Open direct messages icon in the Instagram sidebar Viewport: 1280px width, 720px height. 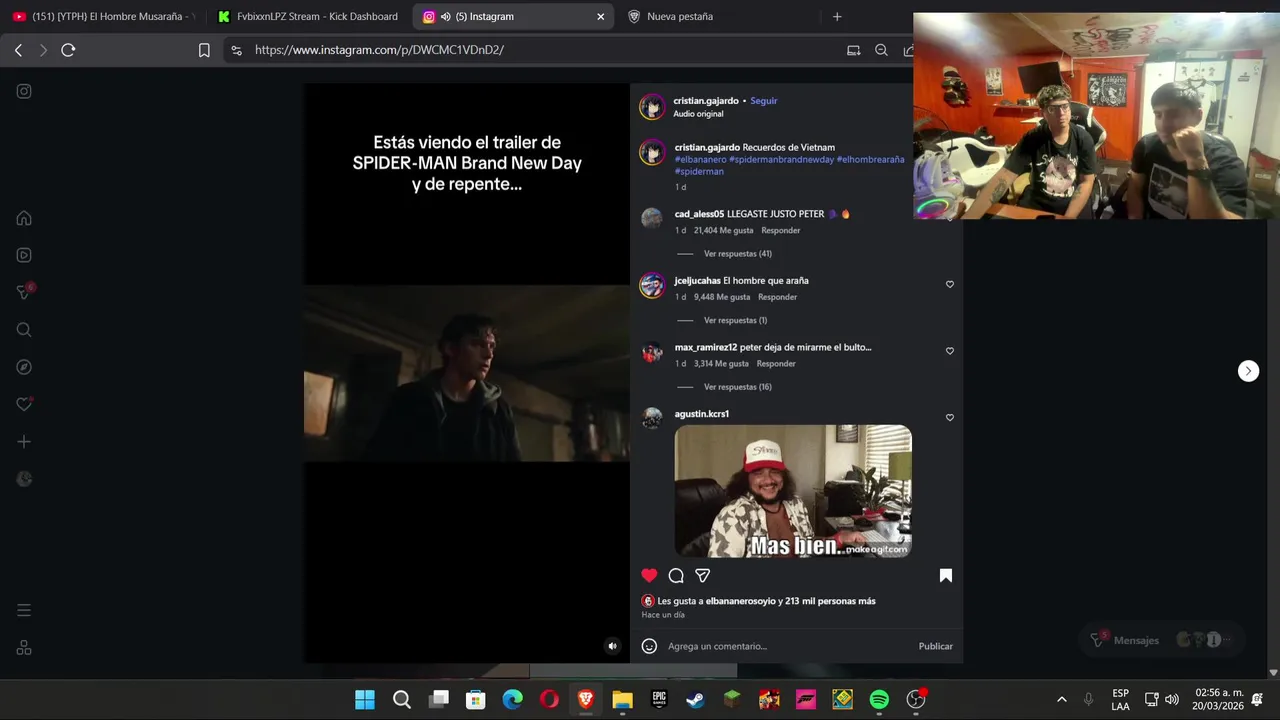pos(24,292)
